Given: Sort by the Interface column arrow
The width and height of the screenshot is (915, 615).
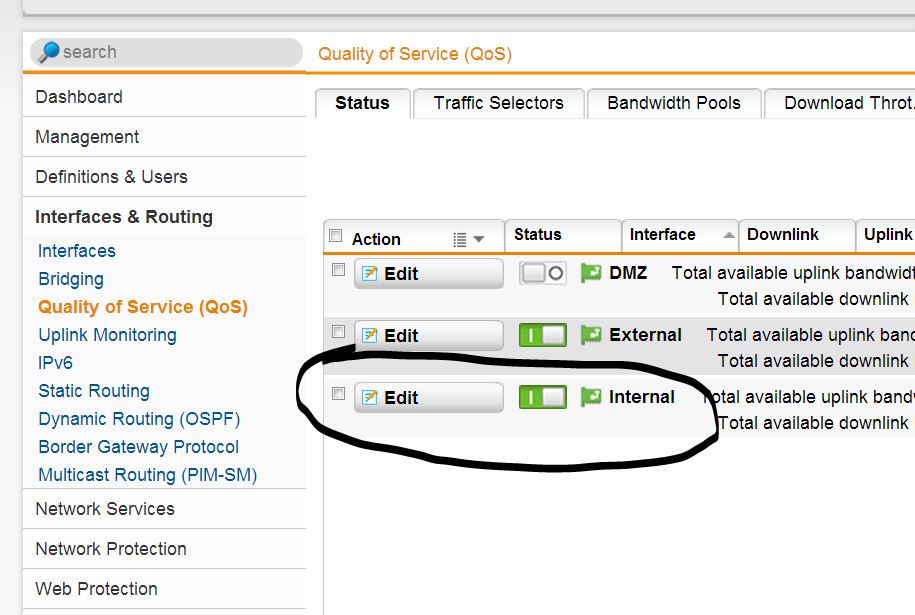Looking at the screenshot, I should click(728, 235).
